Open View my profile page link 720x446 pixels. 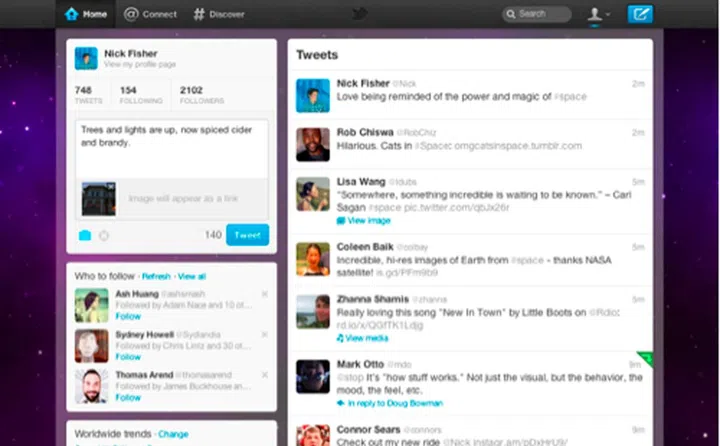click(x=140, y=64)
